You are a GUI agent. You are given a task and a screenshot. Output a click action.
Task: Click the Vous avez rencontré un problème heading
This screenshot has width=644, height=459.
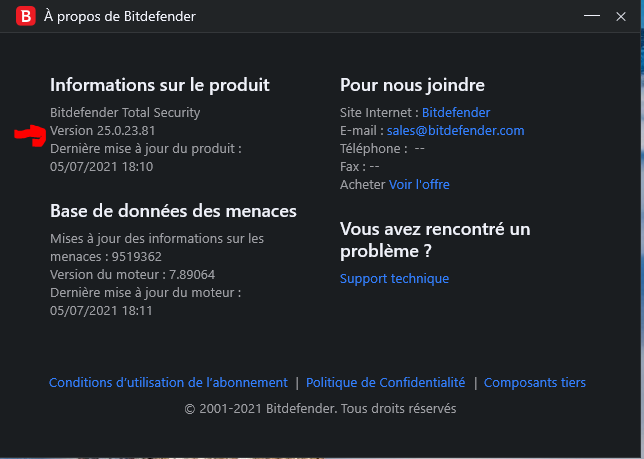(x=435, y=240)
